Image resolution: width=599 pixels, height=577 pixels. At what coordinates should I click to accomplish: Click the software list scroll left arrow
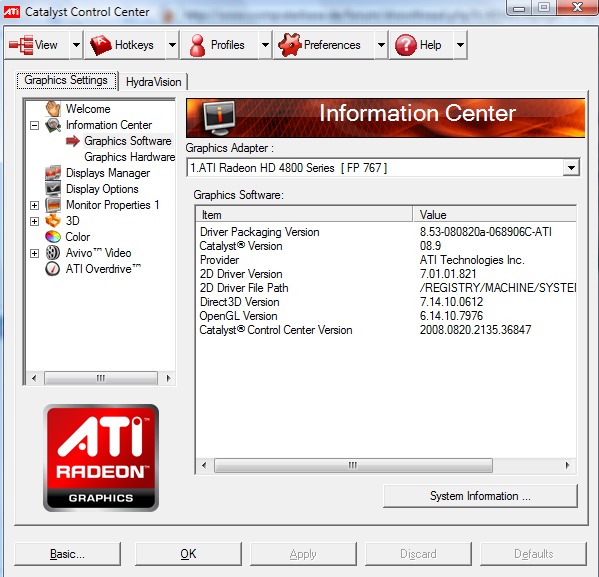click(204, 465)
